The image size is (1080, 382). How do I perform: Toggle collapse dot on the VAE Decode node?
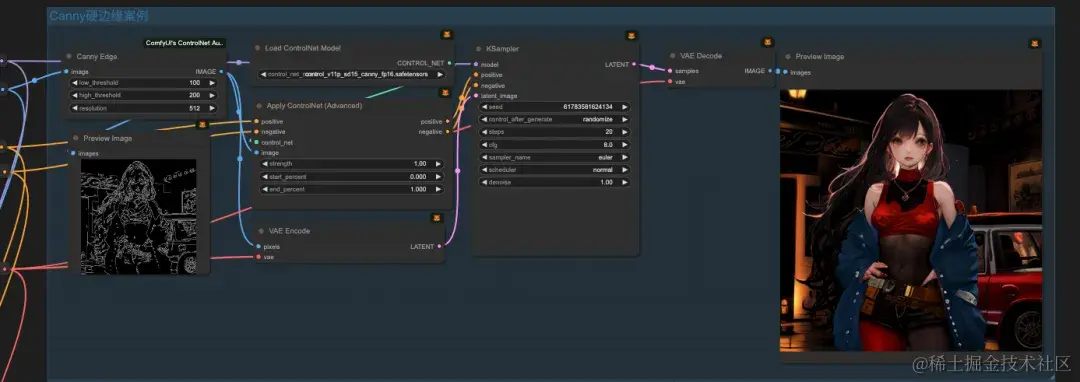[x=672, y=56]
